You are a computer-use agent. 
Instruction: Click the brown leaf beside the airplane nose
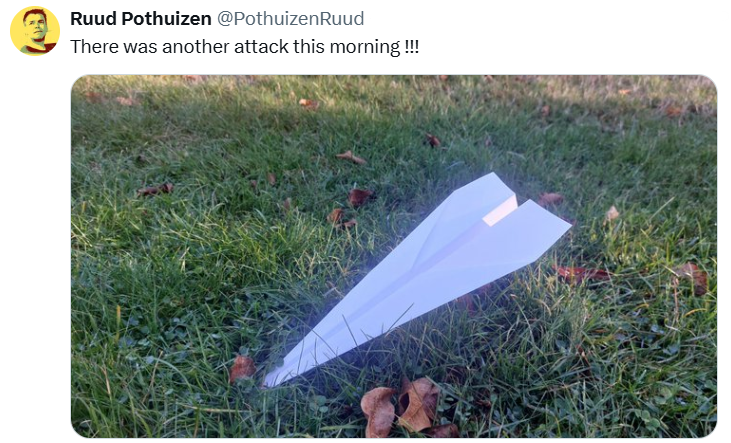(242, 368)
